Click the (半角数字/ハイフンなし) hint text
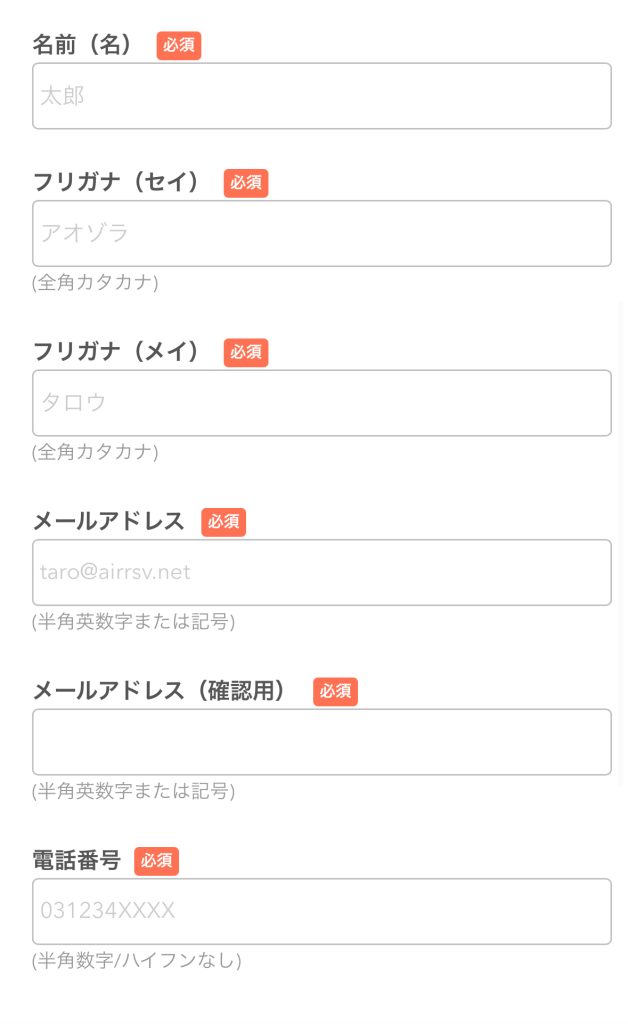 coord(137,961)
